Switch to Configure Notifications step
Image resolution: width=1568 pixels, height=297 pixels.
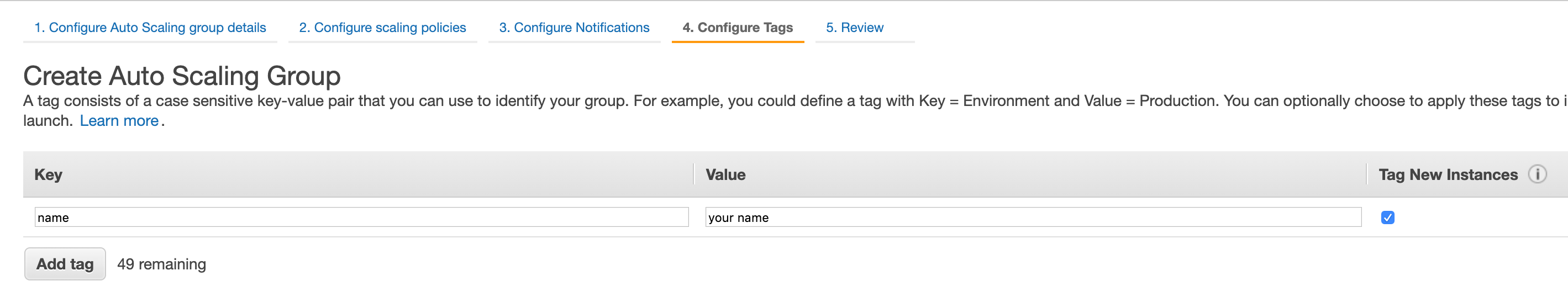574,28
